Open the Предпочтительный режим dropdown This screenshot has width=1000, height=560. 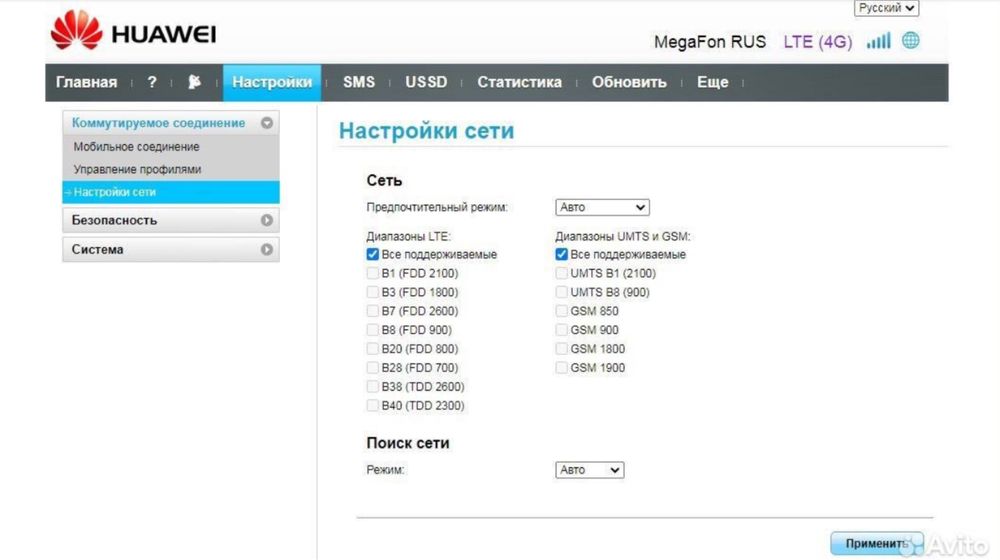tap(602, 207)
